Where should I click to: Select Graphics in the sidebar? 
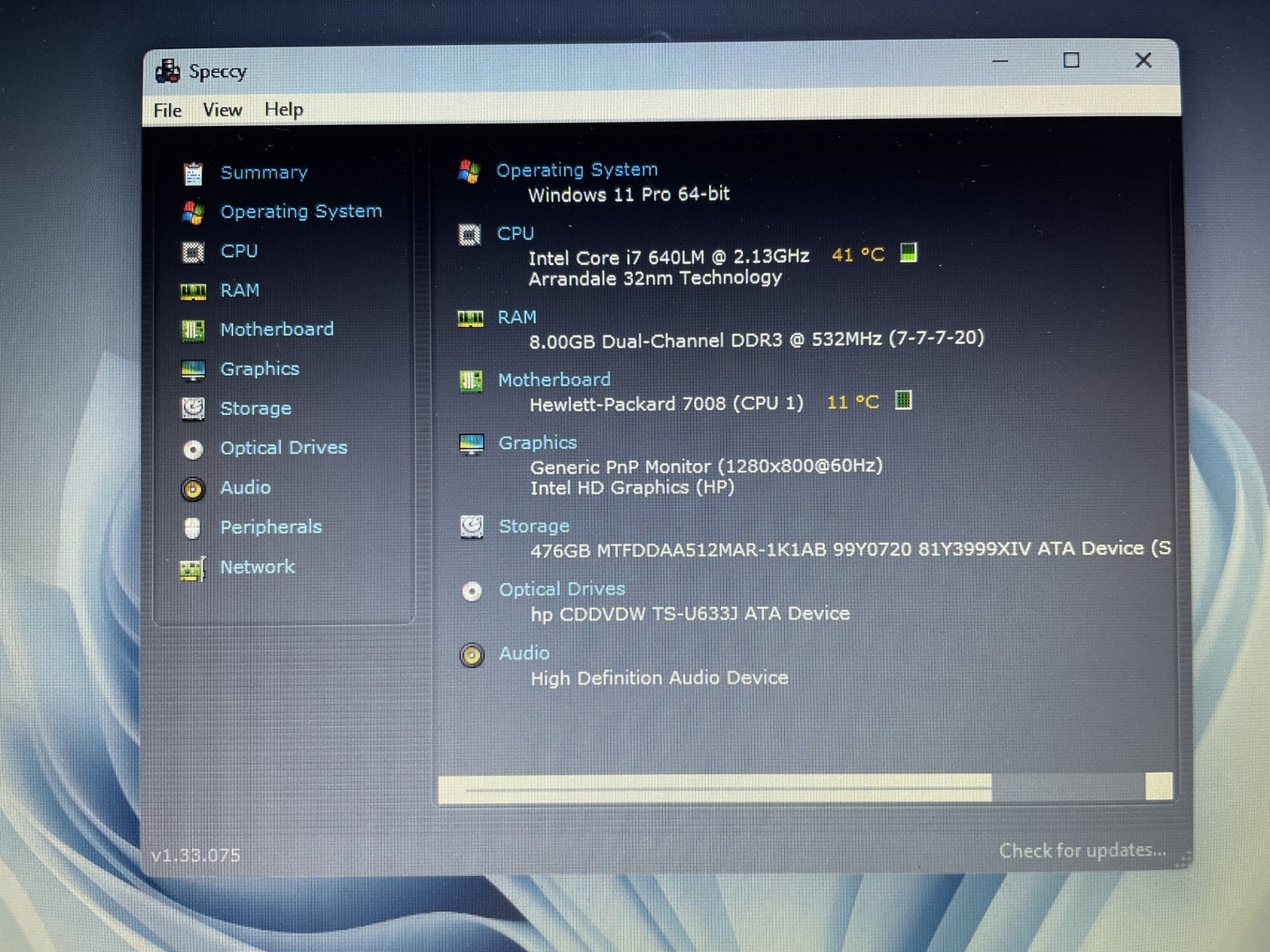(x=260, y=369)
